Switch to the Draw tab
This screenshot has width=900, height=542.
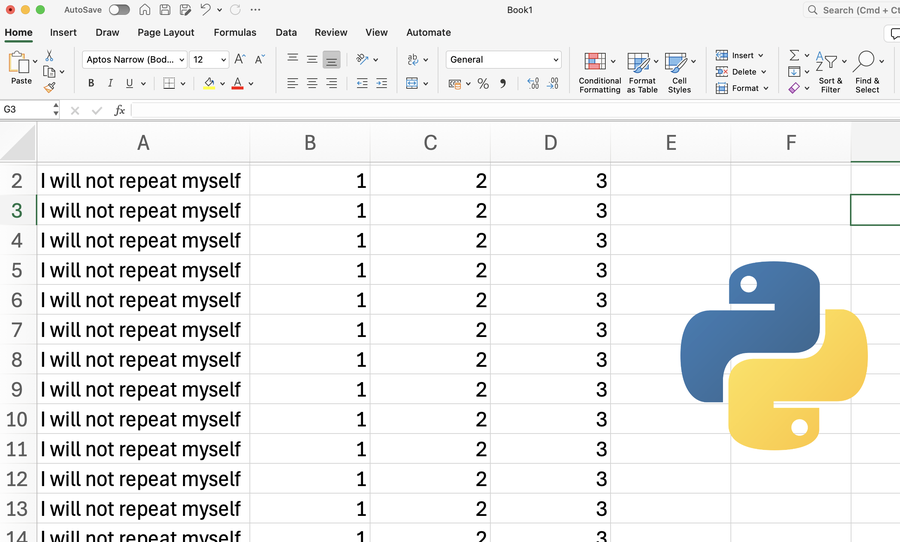(107, 33)
